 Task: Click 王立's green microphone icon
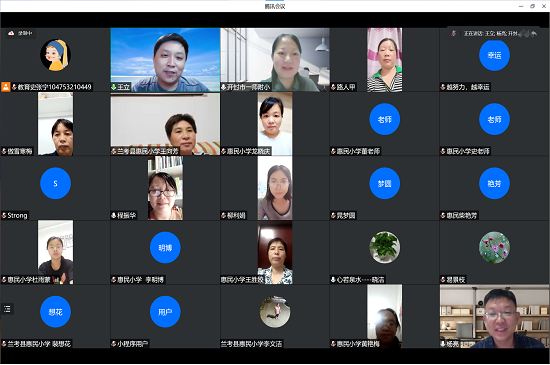tap(114, 87)
